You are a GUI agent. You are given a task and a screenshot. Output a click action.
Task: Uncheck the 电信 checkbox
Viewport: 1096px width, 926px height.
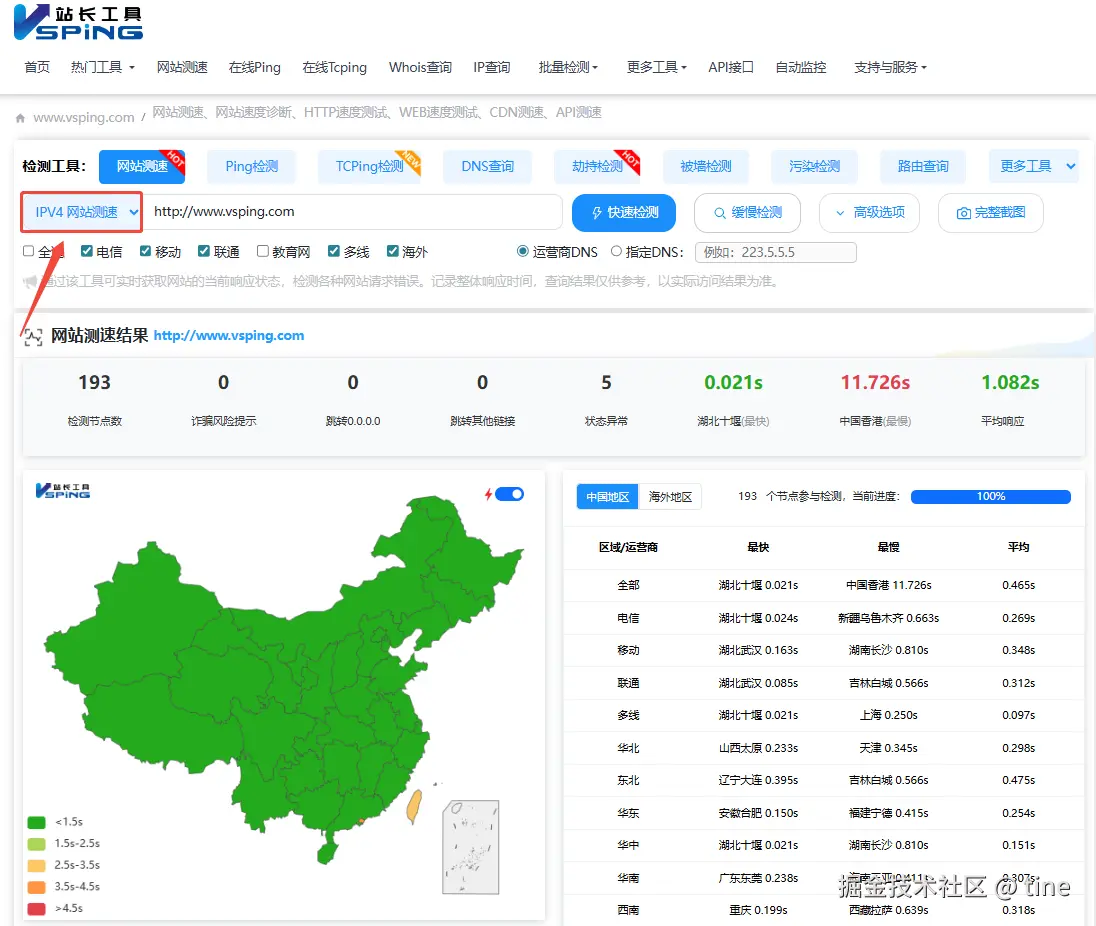pos(87,251)
